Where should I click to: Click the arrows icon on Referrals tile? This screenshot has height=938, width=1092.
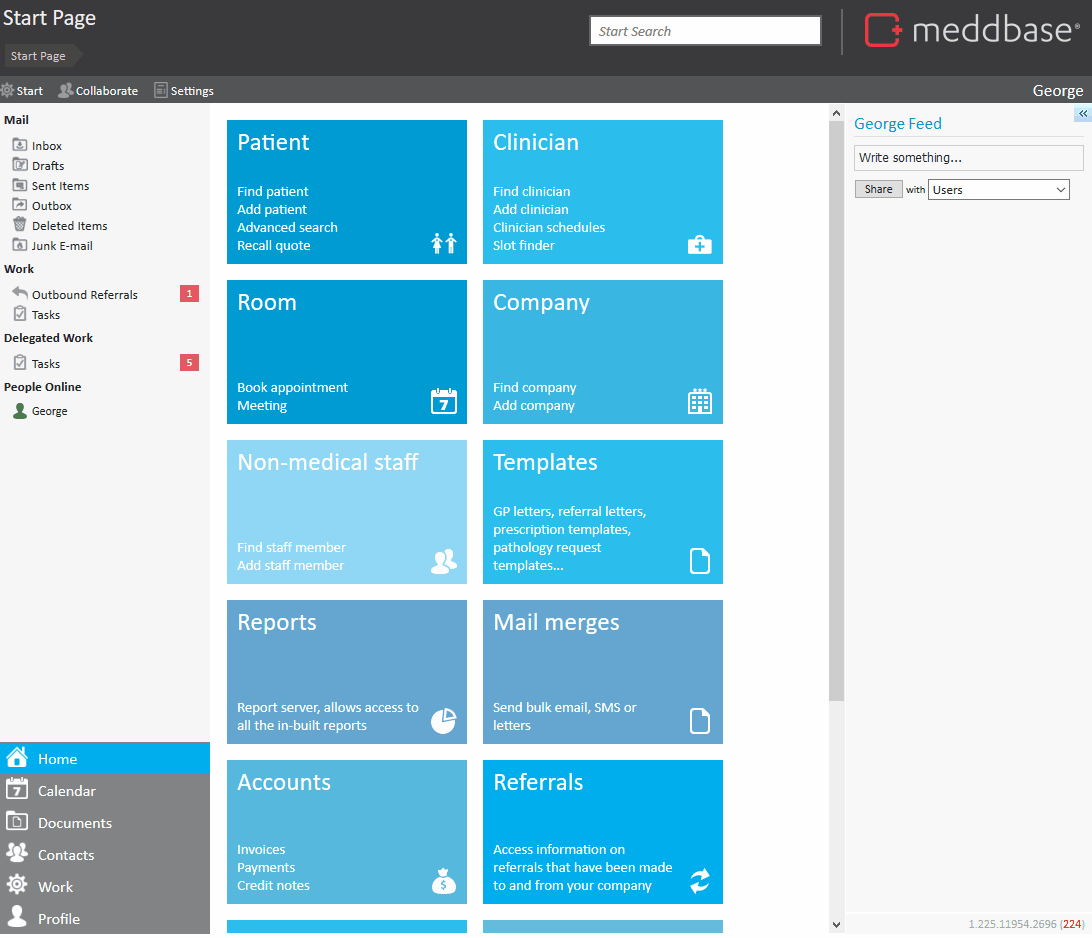(699, 881)
